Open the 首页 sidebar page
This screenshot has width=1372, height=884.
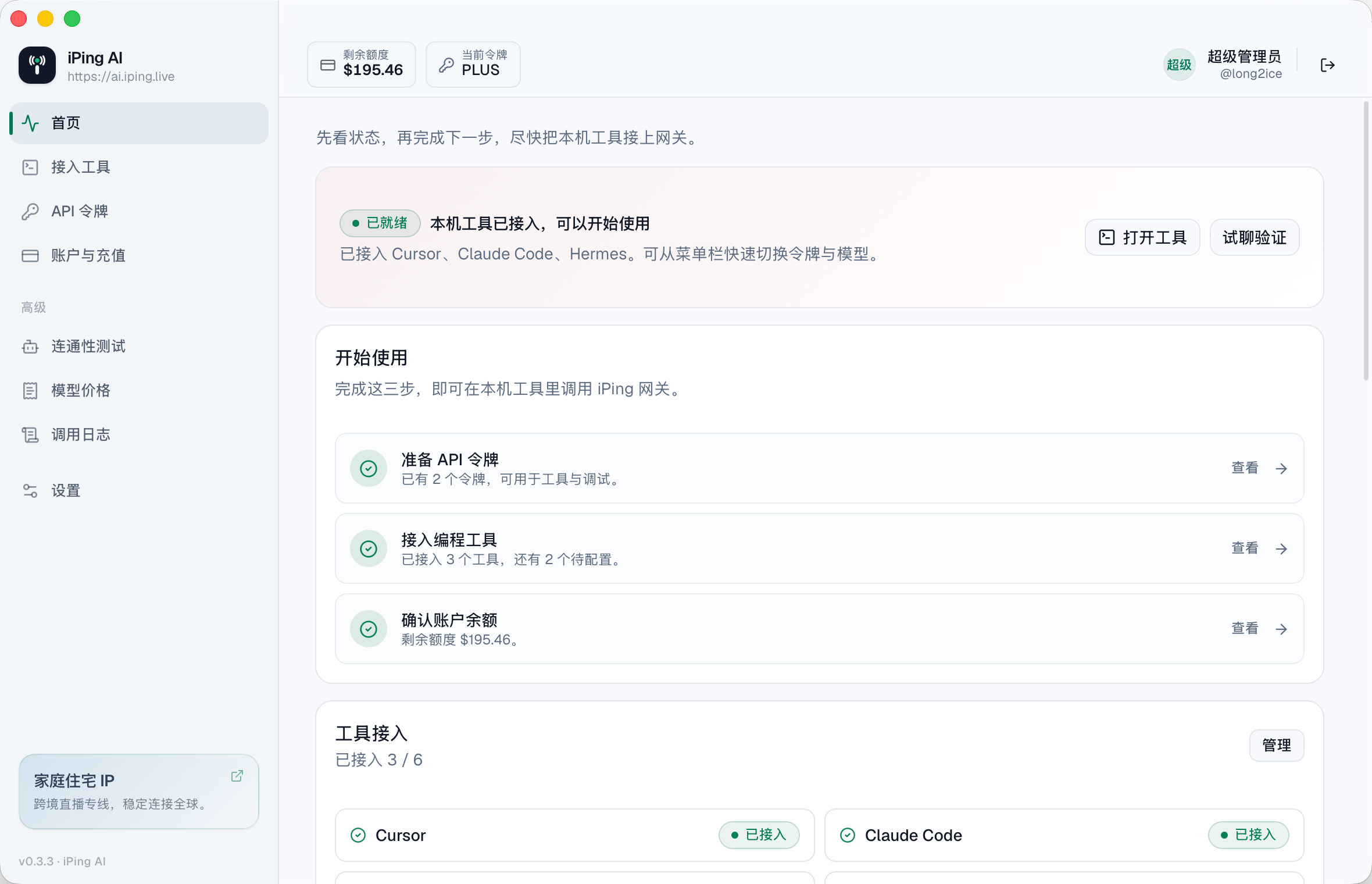click(140, 123)
